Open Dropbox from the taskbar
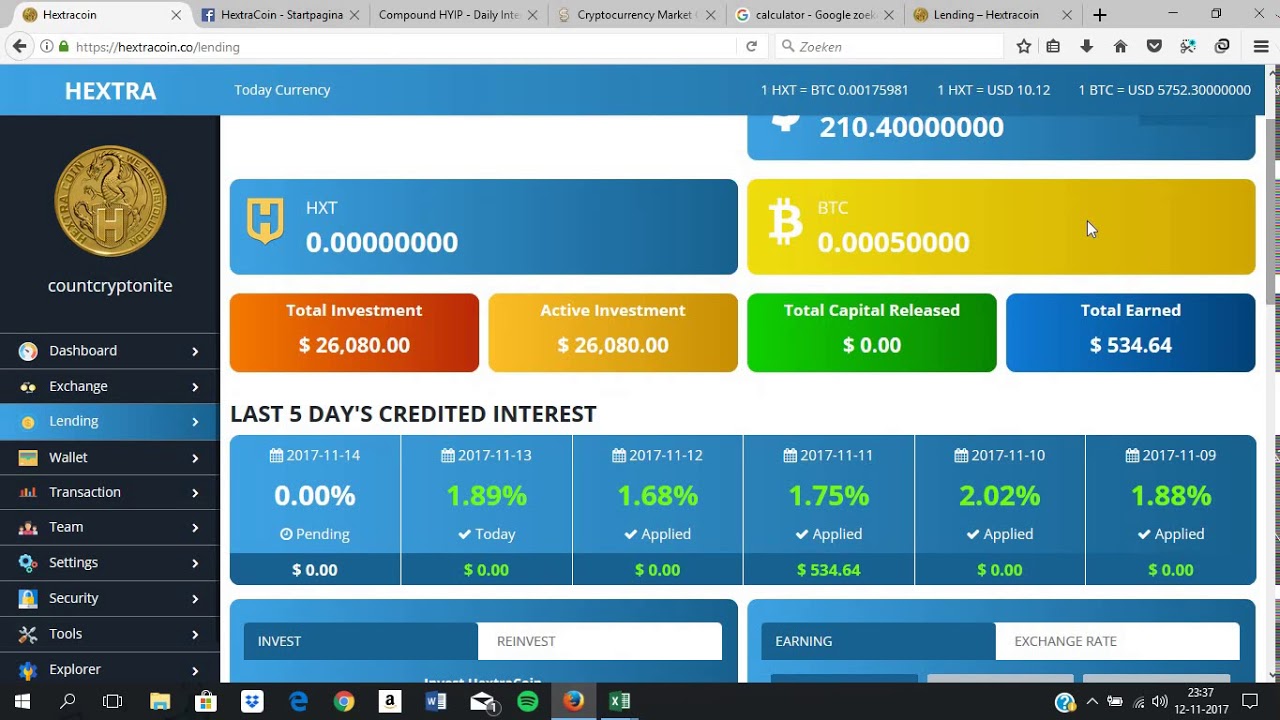 [x=252, y=701]
